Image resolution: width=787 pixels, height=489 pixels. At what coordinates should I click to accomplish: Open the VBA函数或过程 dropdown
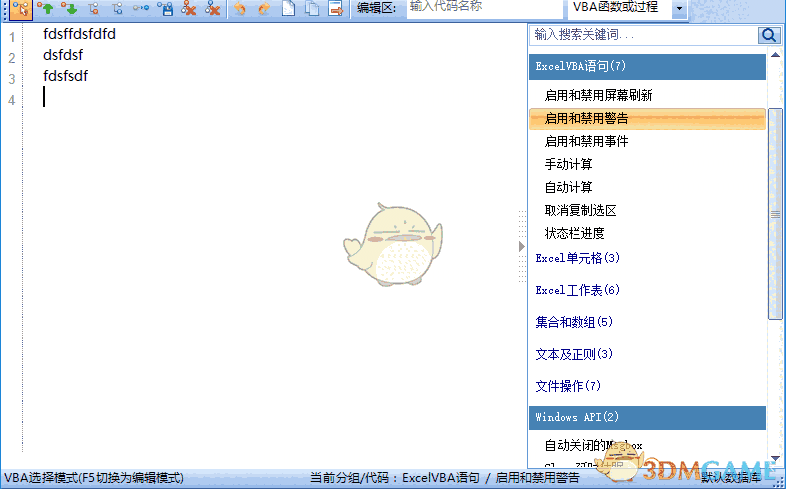click(680, 9)
